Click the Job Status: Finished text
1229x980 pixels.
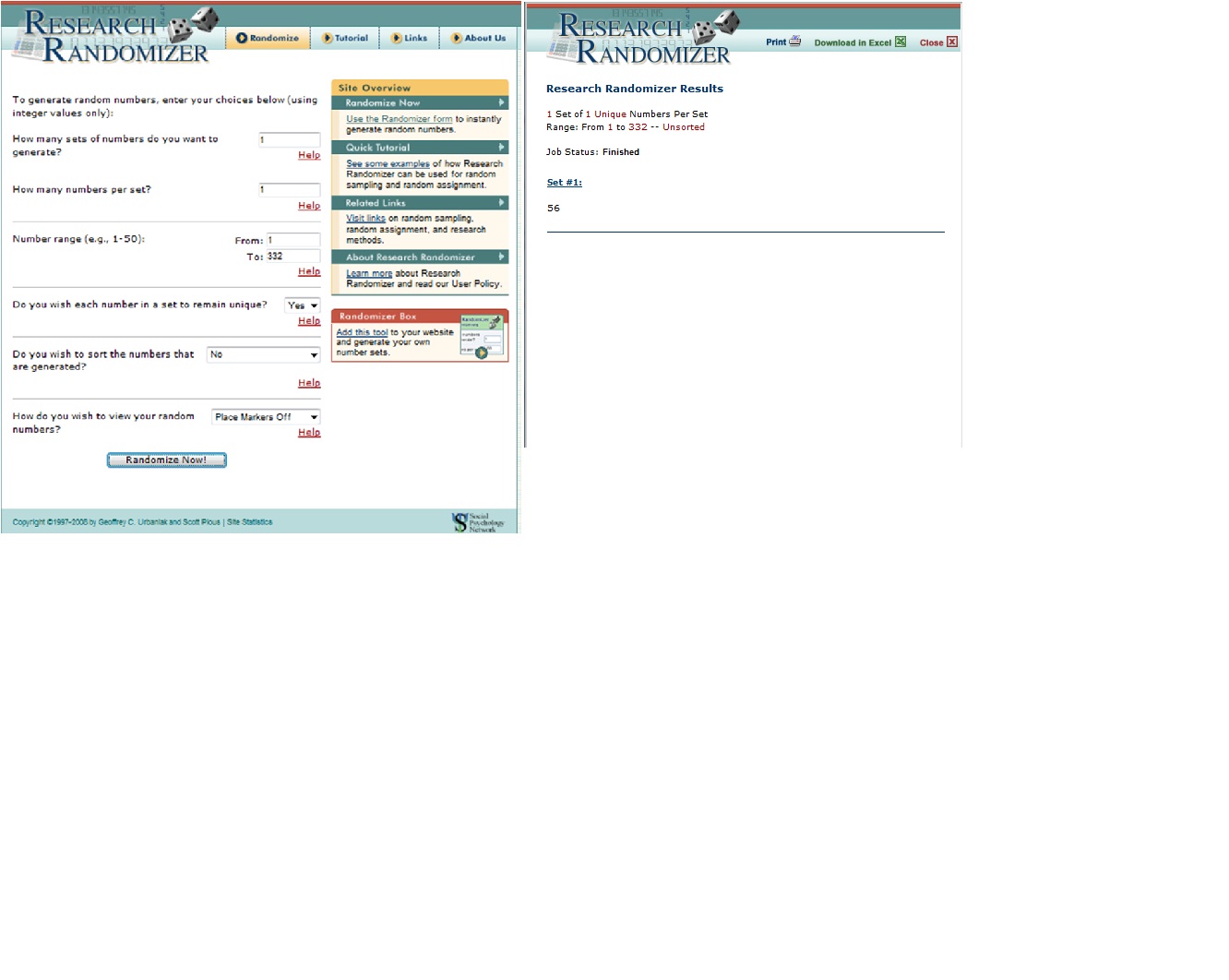point(592,152)
